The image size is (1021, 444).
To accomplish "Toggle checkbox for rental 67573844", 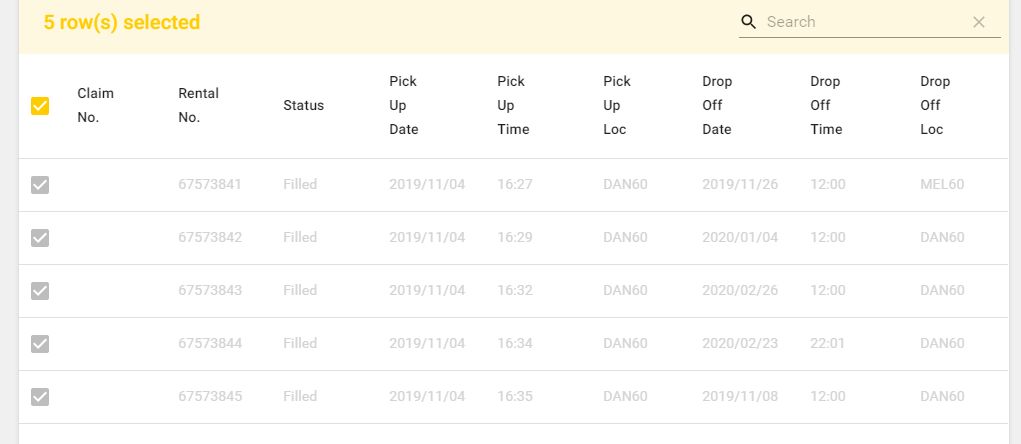I will point(40,344).
